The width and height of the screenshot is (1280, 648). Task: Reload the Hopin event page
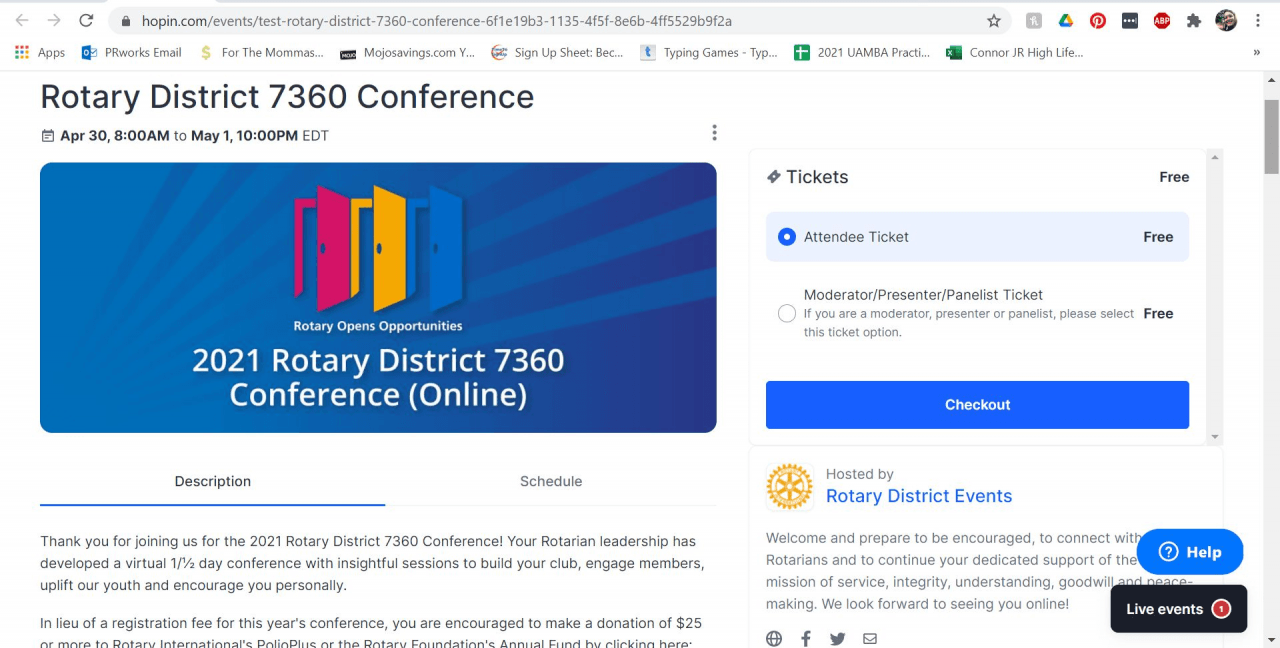point(86,20)
